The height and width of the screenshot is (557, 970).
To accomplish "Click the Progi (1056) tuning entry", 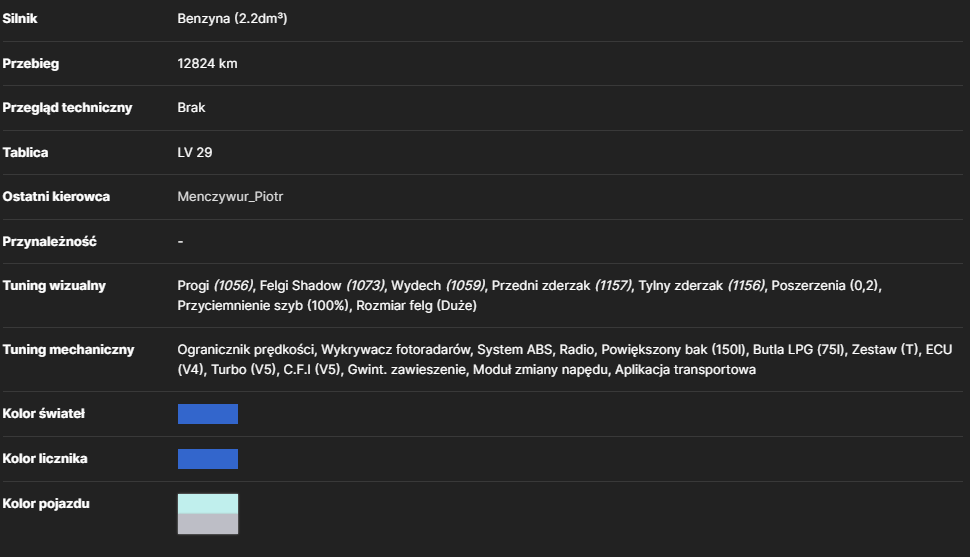I will point(215,286).
